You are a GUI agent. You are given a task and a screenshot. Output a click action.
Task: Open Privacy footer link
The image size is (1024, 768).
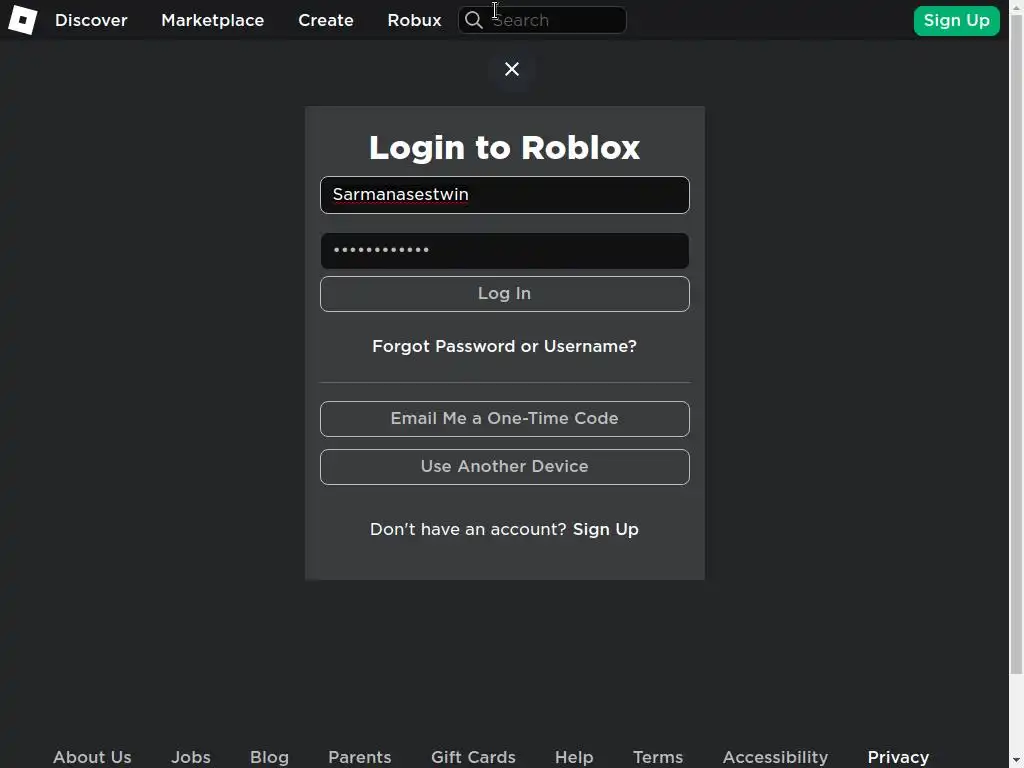click(898, 757)
